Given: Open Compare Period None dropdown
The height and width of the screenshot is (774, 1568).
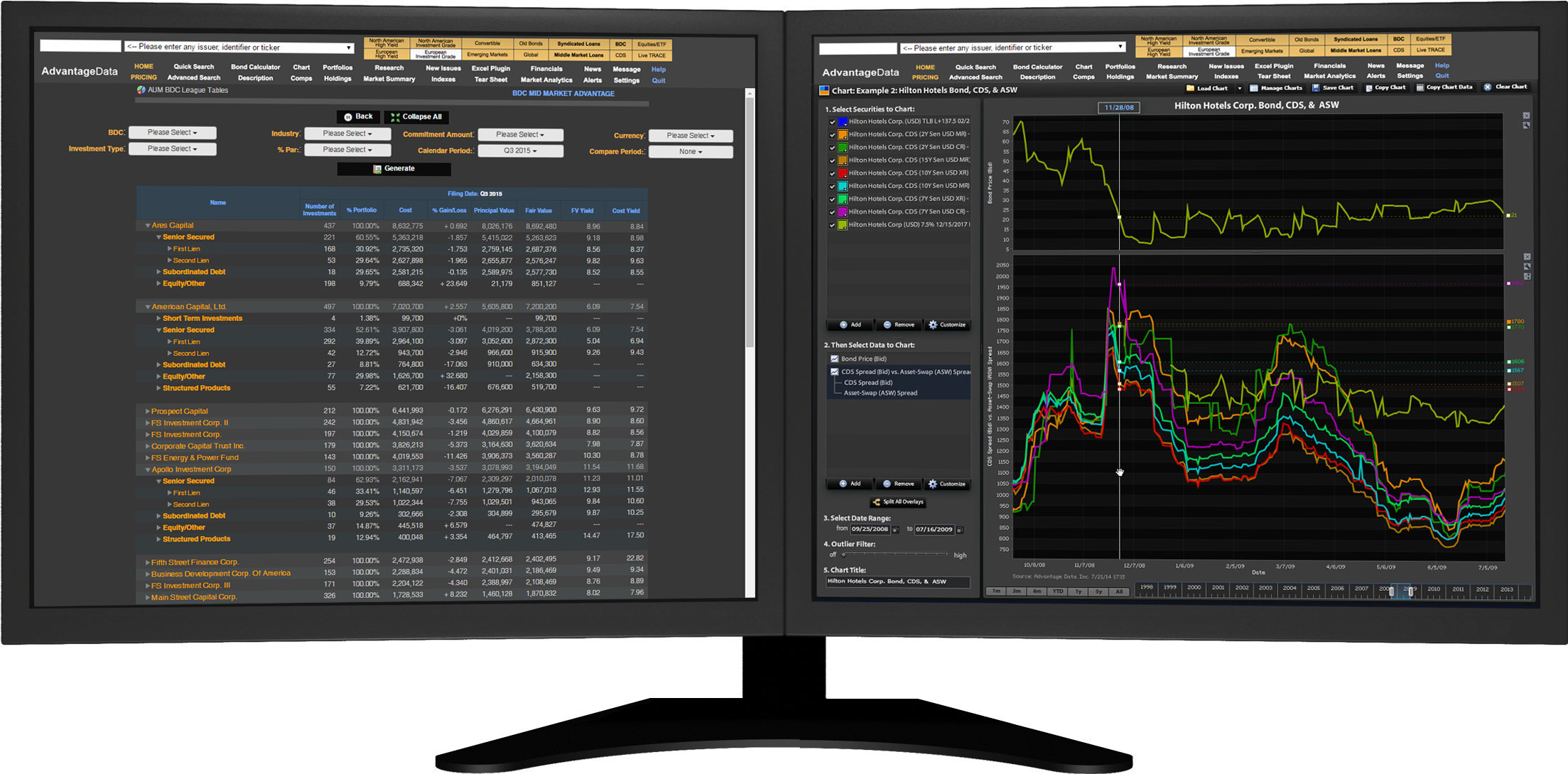Looking at the screenshot, I should tap(691, 151).
